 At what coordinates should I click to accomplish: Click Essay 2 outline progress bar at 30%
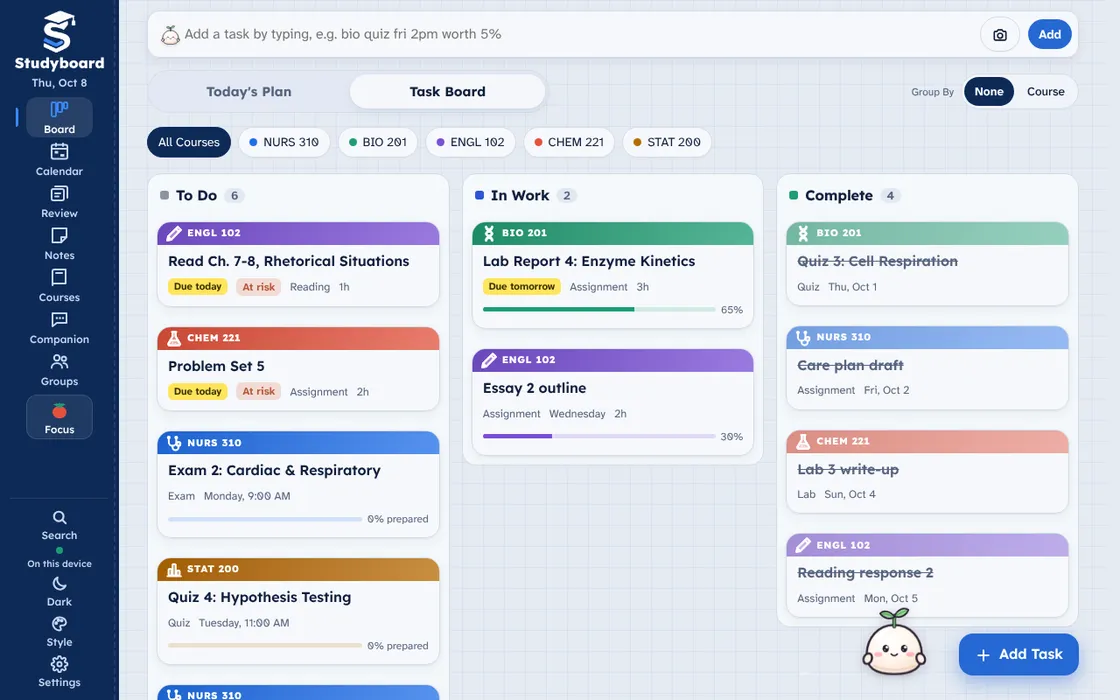599,436
